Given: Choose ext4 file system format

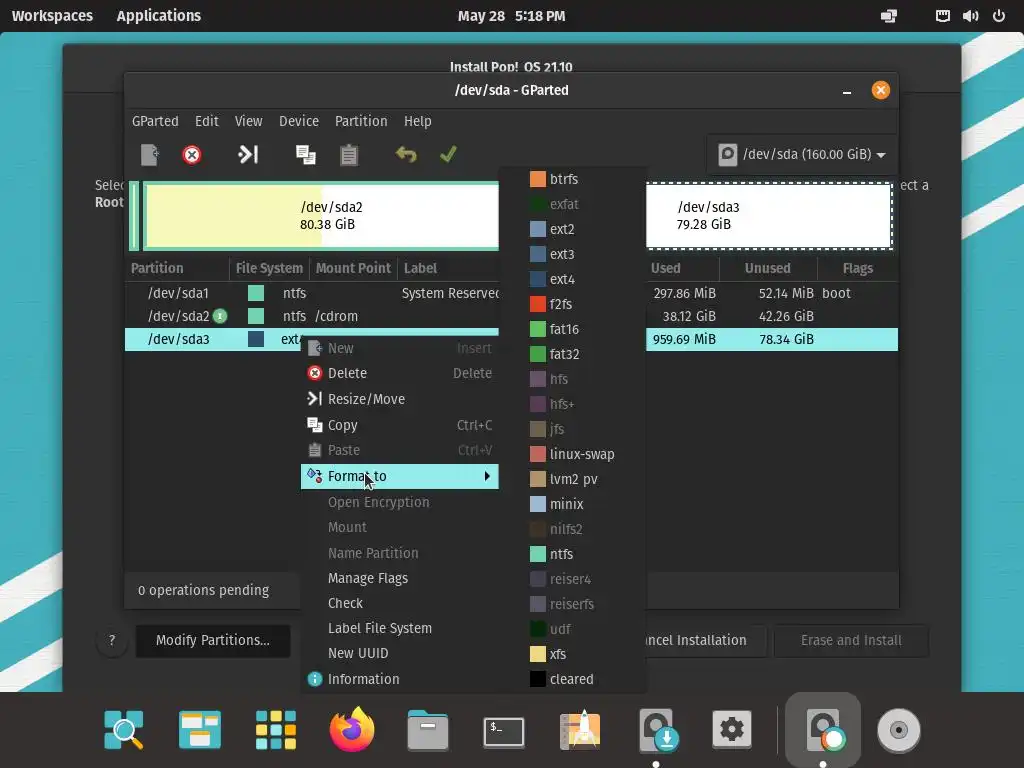Looking at the screenshot, I should (x=573, y=280).
